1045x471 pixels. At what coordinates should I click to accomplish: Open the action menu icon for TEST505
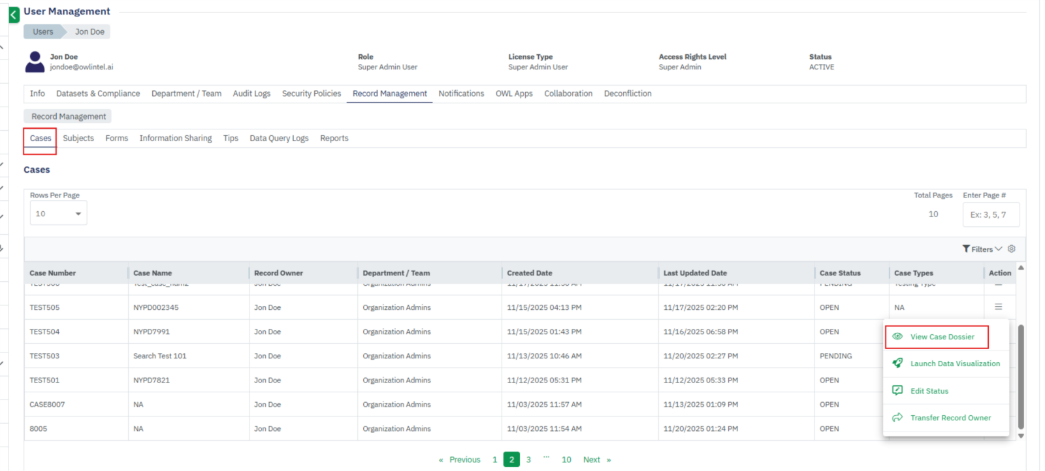(x=997, y=307)
